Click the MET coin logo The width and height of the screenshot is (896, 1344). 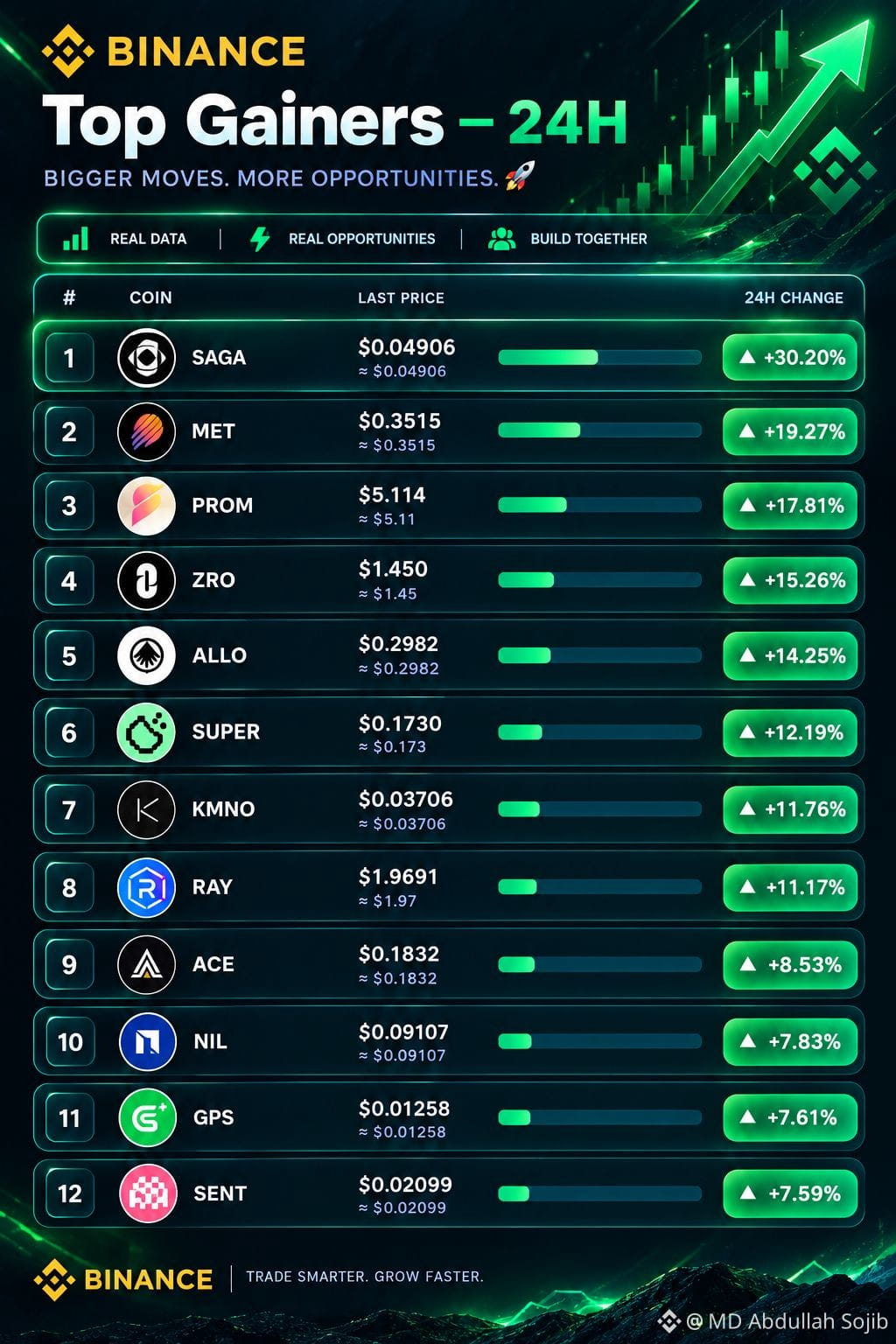tap(146, 431)
